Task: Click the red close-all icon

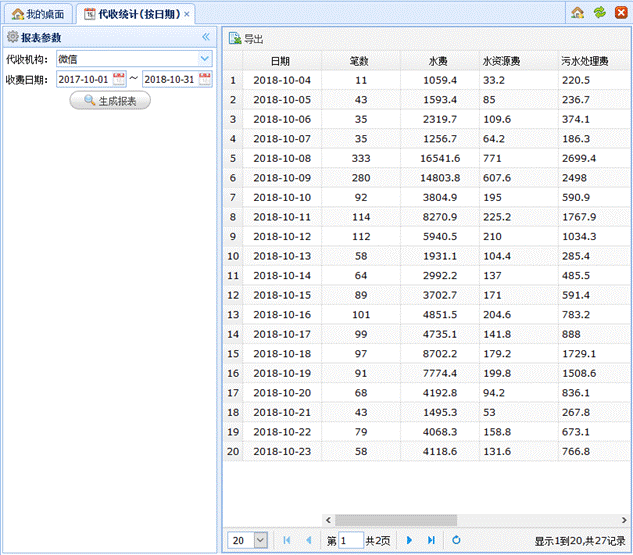Action: [621, 13]
